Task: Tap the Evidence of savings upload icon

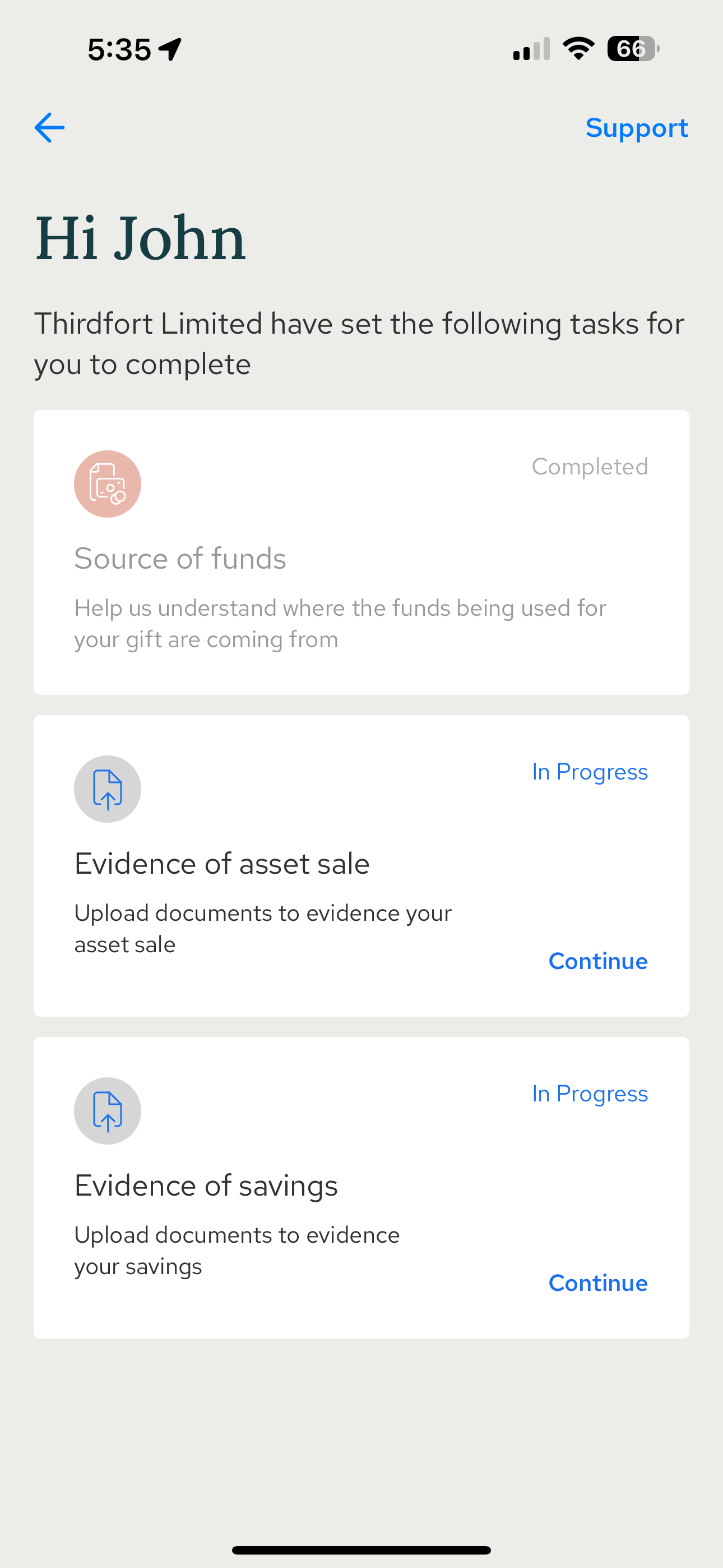Action: 108,1111
